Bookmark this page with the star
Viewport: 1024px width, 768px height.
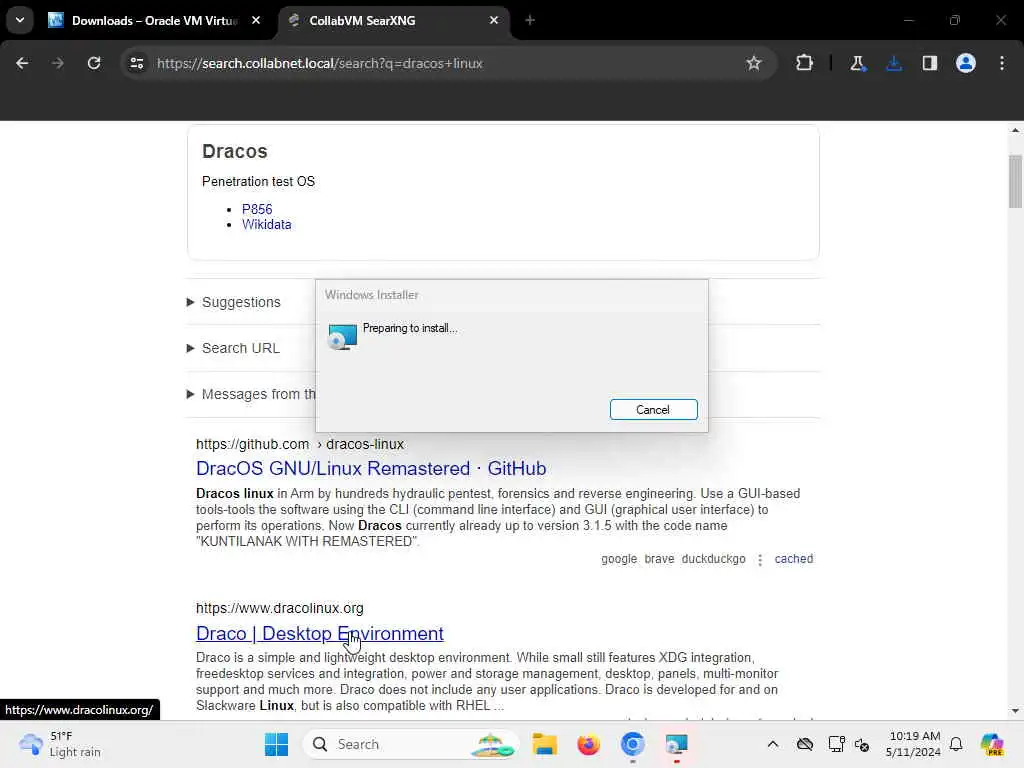[754, 63]
